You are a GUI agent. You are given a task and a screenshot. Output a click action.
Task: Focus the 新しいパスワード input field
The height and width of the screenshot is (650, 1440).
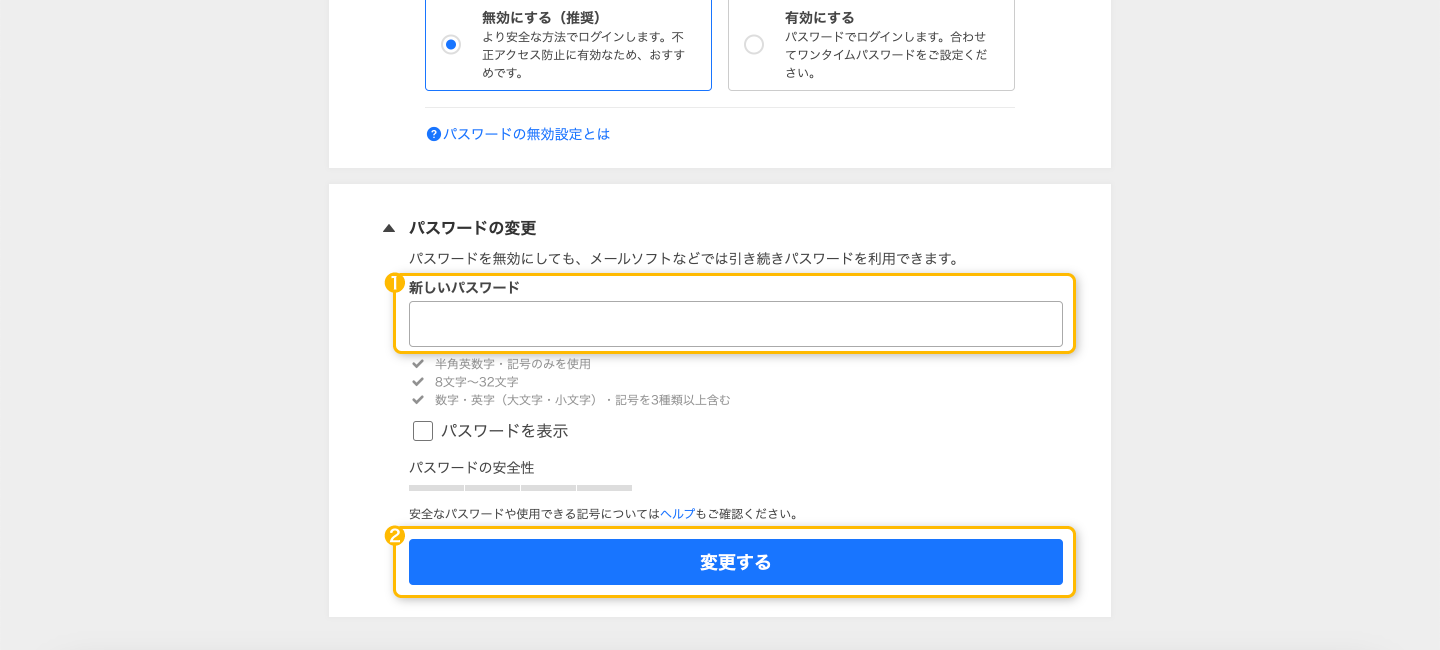point(736,324)
